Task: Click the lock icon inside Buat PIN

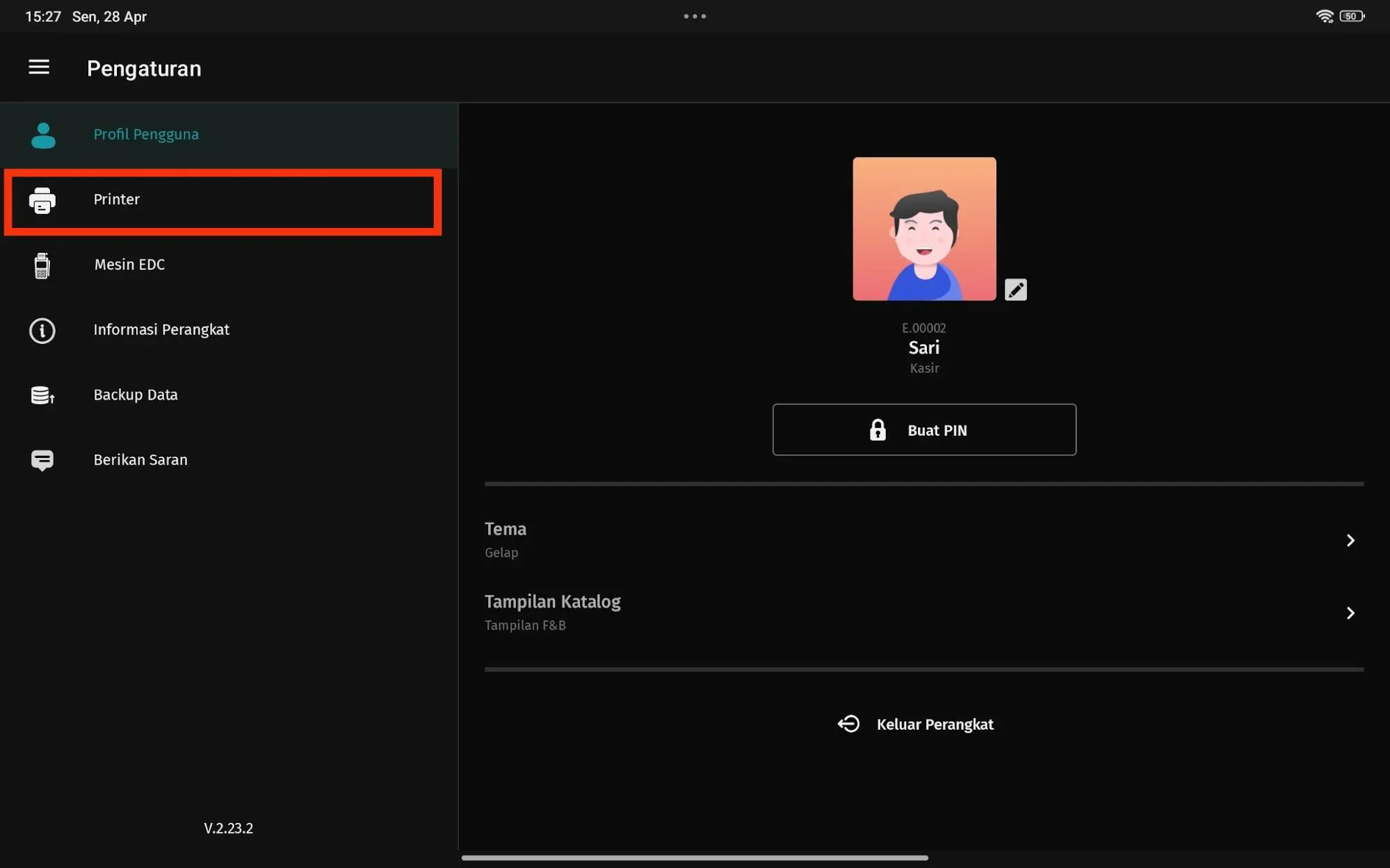Action: tap(877, 429)
